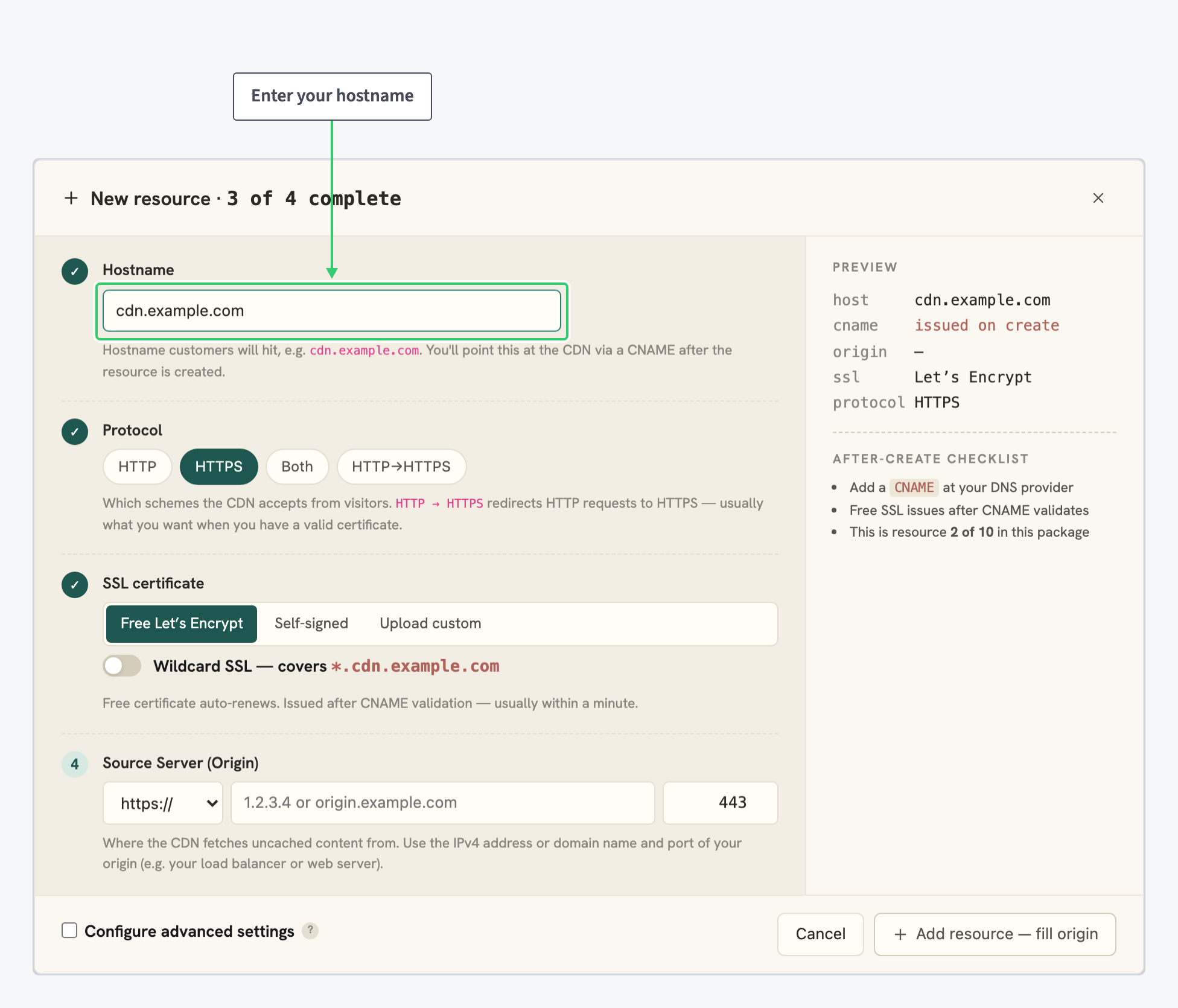Screen dimensions: 1178x1008
Task: Click Add resource — fill origin button
Action: pos(995,934)
